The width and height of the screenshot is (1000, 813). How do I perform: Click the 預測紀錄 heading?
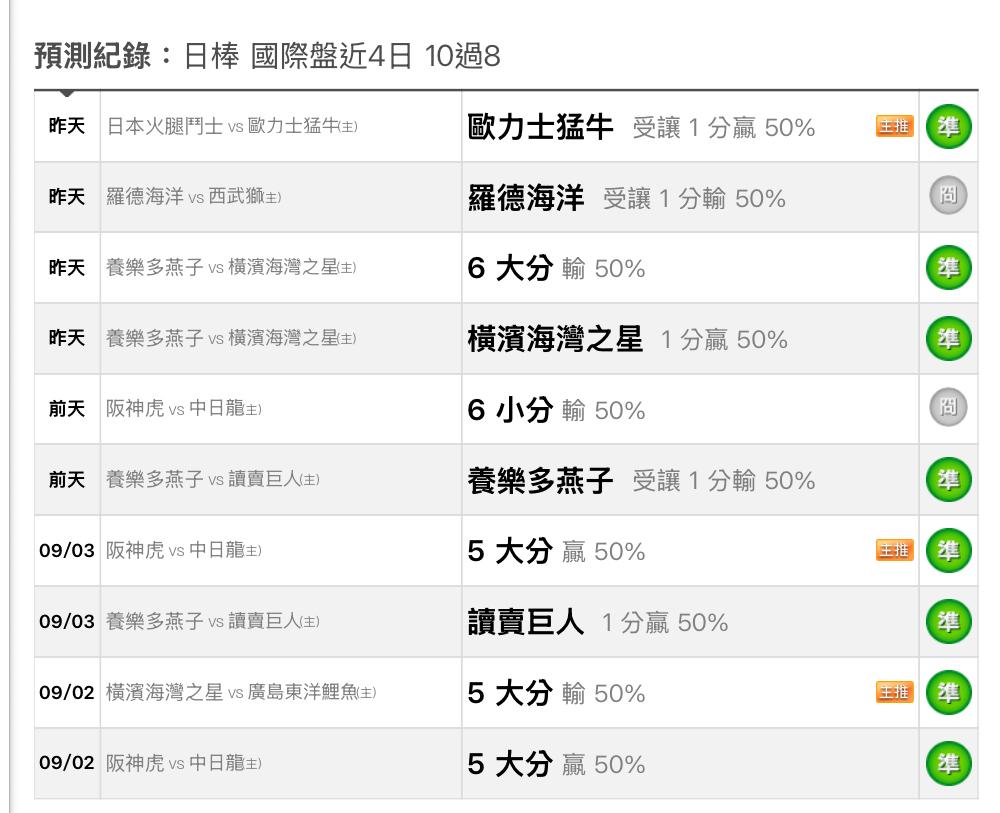point(92,55)
